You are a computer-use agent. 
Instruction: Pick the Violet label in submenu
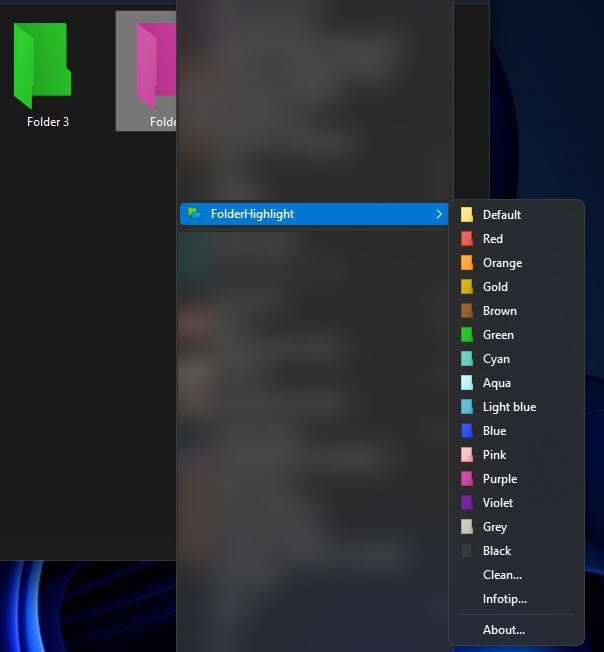point(498,503)
